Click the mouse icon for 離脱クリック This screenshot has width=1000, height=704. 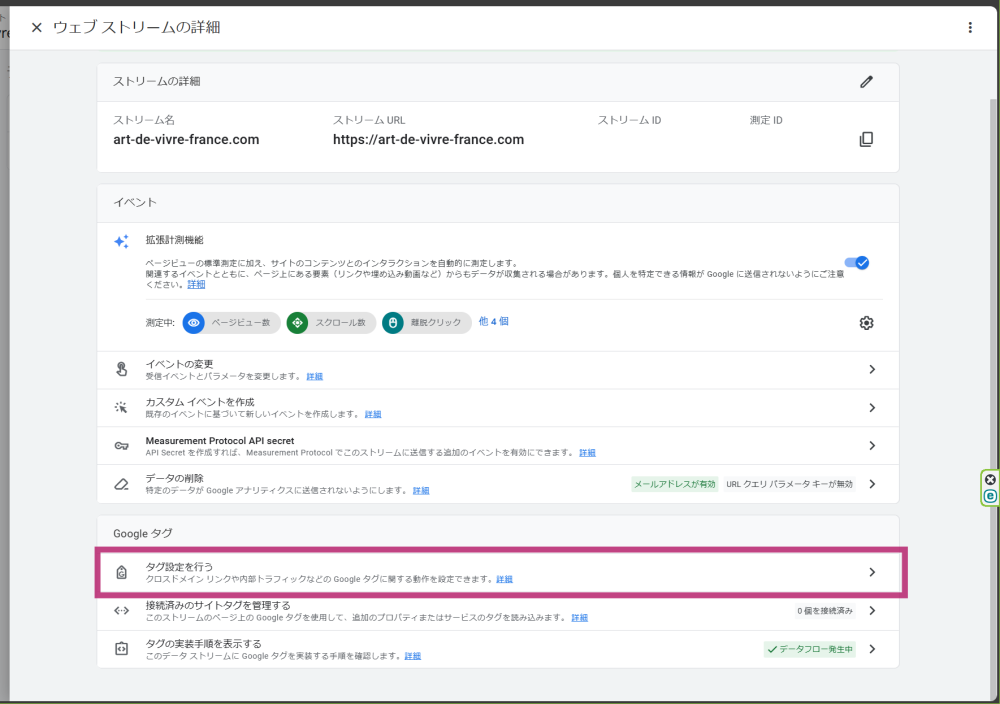click(x=393, y=323)
